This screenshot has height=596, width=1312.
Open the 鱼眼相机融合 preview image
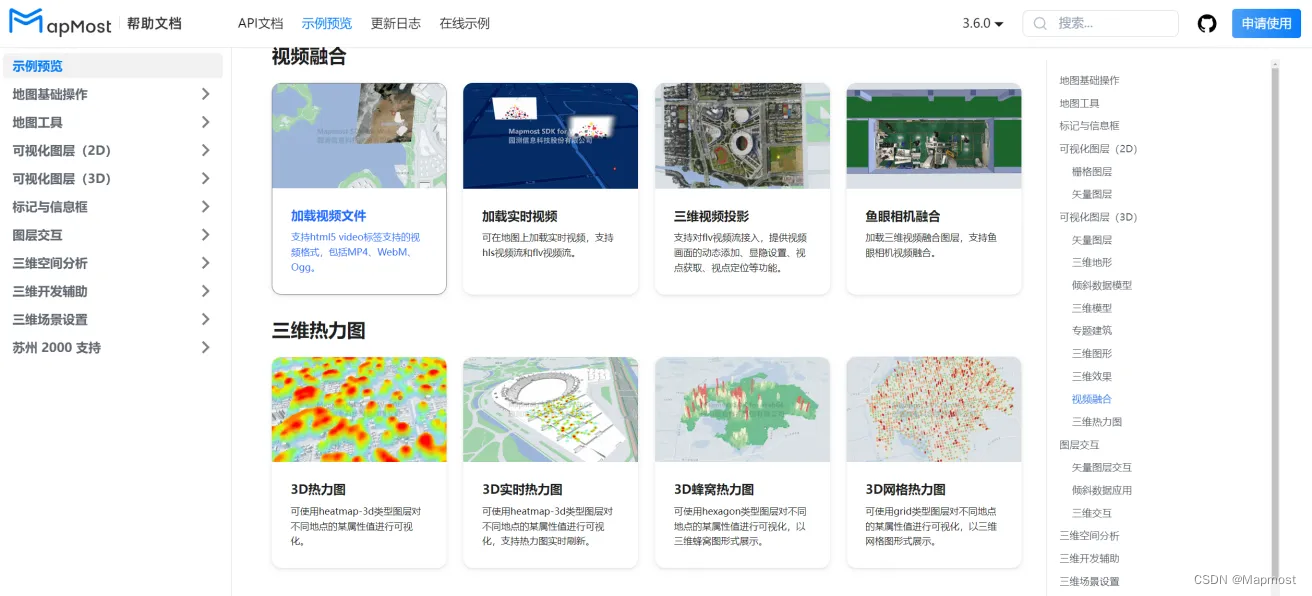click(933, 136)
